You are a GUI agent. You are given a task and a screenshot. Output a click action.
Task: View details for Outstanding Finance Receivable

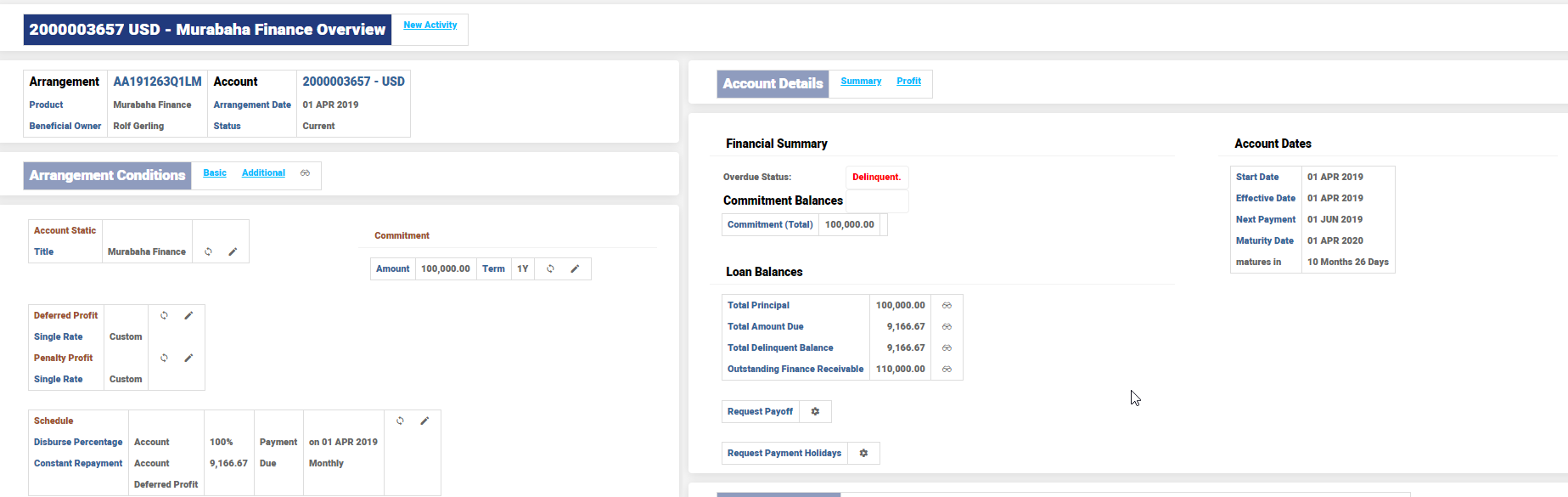[x=947, y=370]
